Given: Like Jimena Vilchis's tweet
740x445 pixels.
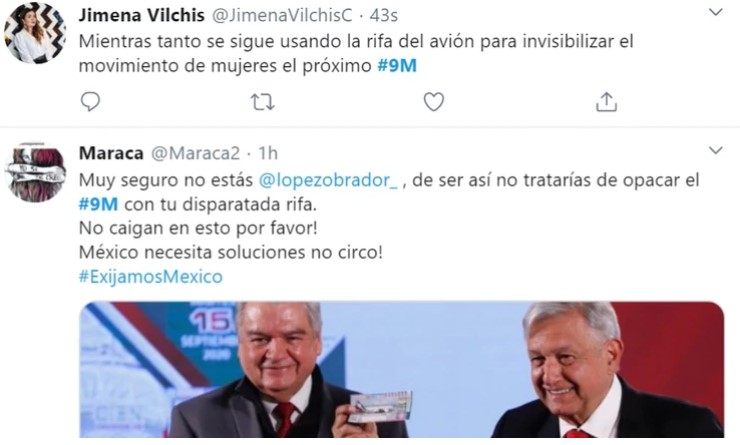Looking at the screenshot, I should point(433,101).
